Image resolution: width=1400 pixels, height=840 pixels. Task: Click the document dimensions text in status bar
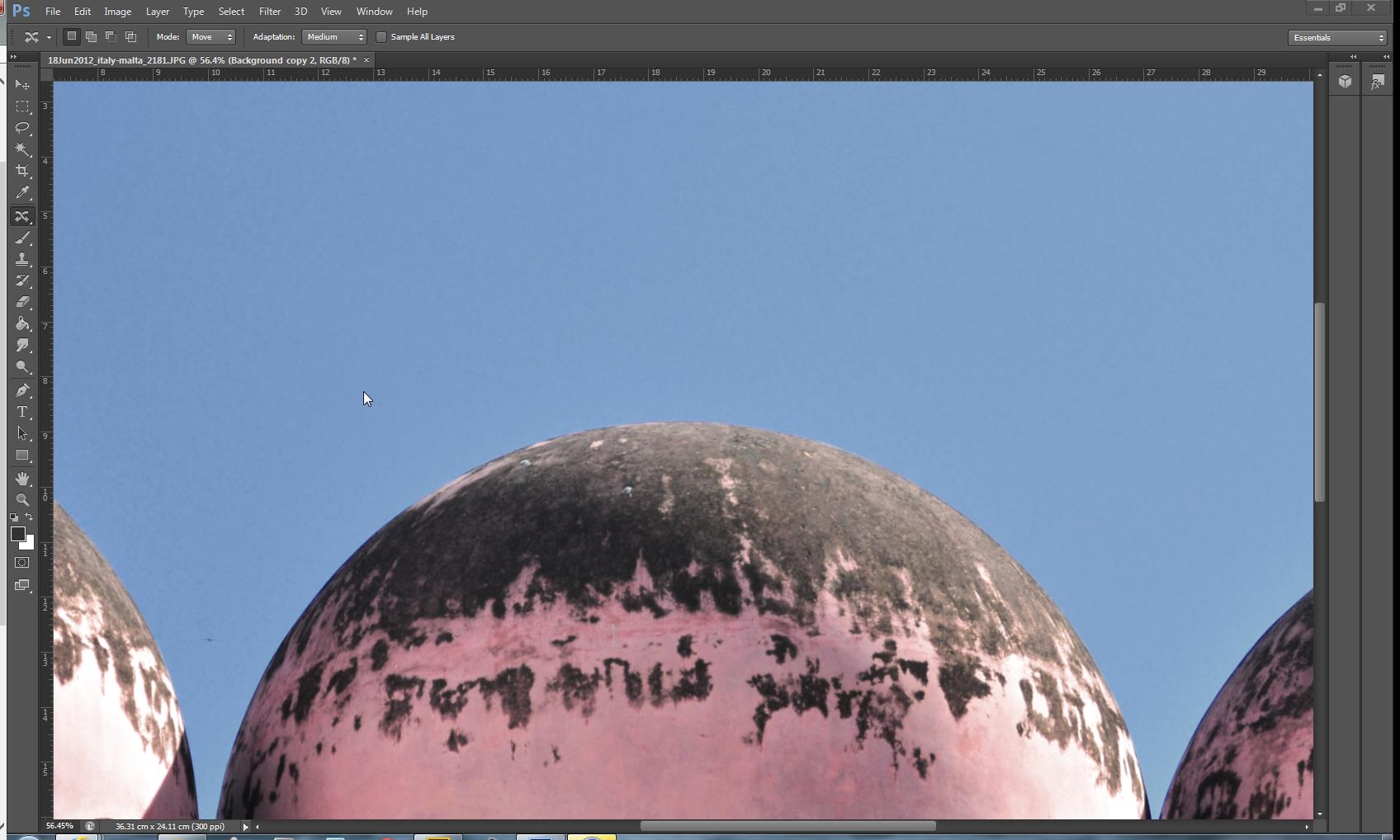coord(170,826)
